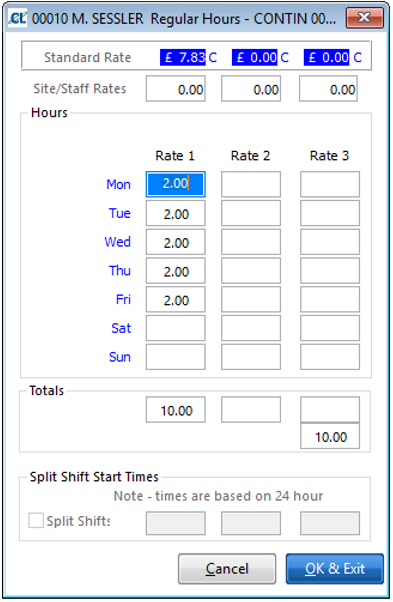This screenshot has width=393, height=602.
Task: Click the Rate 1 column header
Action: coord(175,156)
